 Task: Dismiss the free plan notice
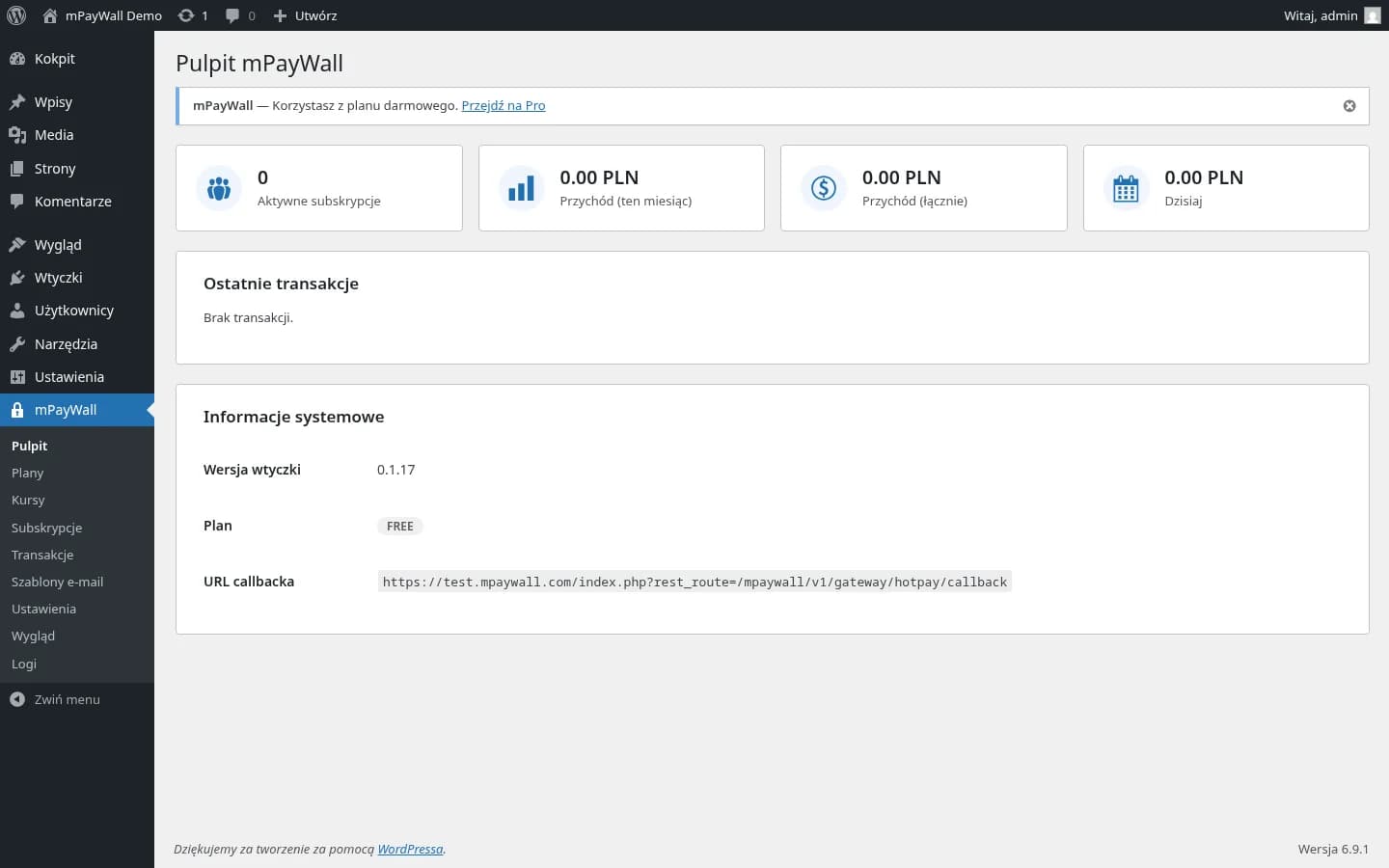coord(1349,106)
